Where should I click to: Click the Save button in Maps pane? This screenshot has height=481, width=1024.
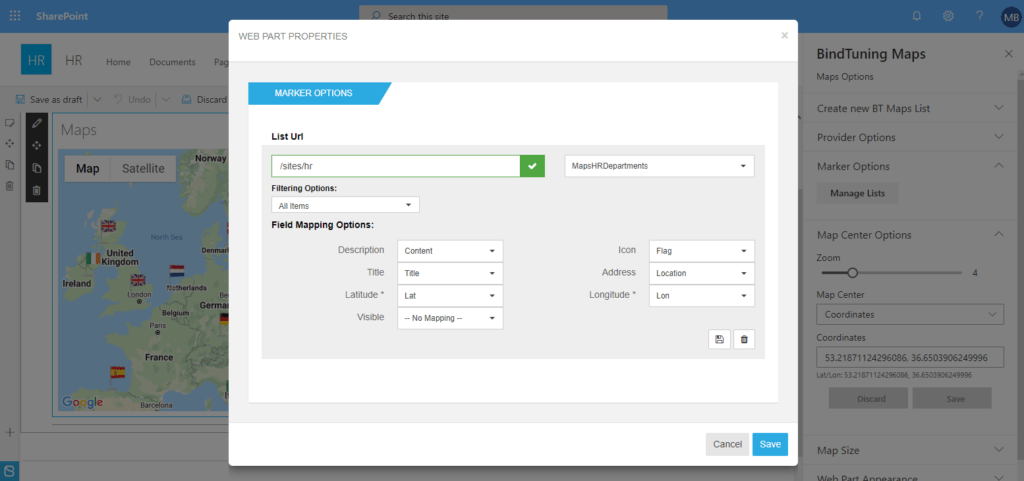pos(952,398)
